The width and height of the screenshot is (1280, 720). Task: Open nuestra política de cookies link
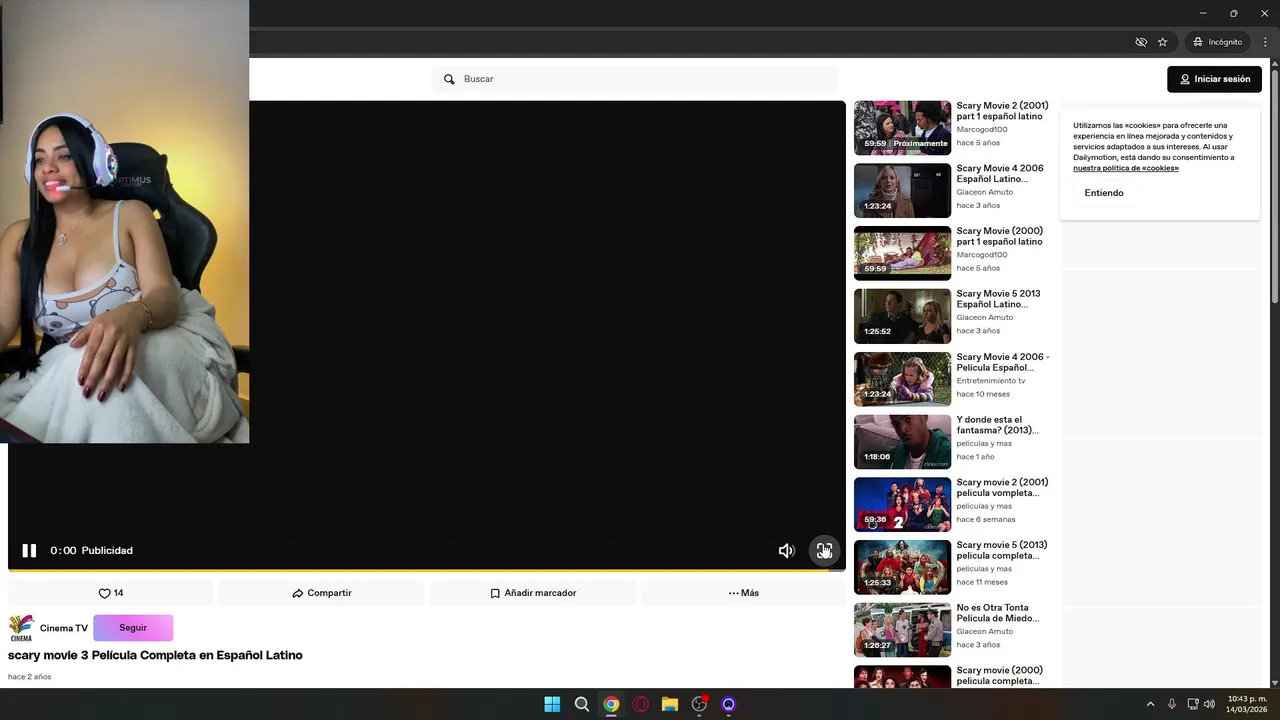coord(1126,168)
